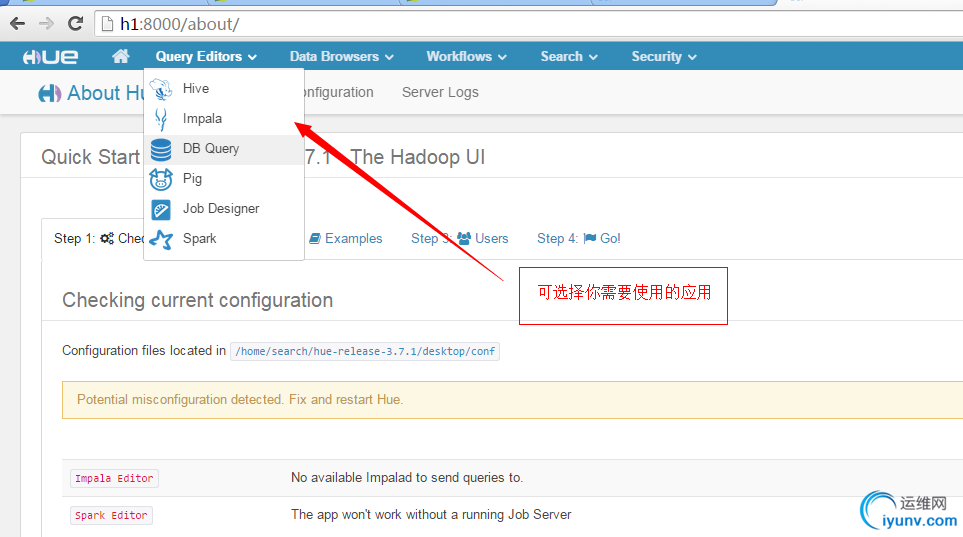
Task: Click 'No available Impalad to send queries to.'
Action: [x=407, y=477]
